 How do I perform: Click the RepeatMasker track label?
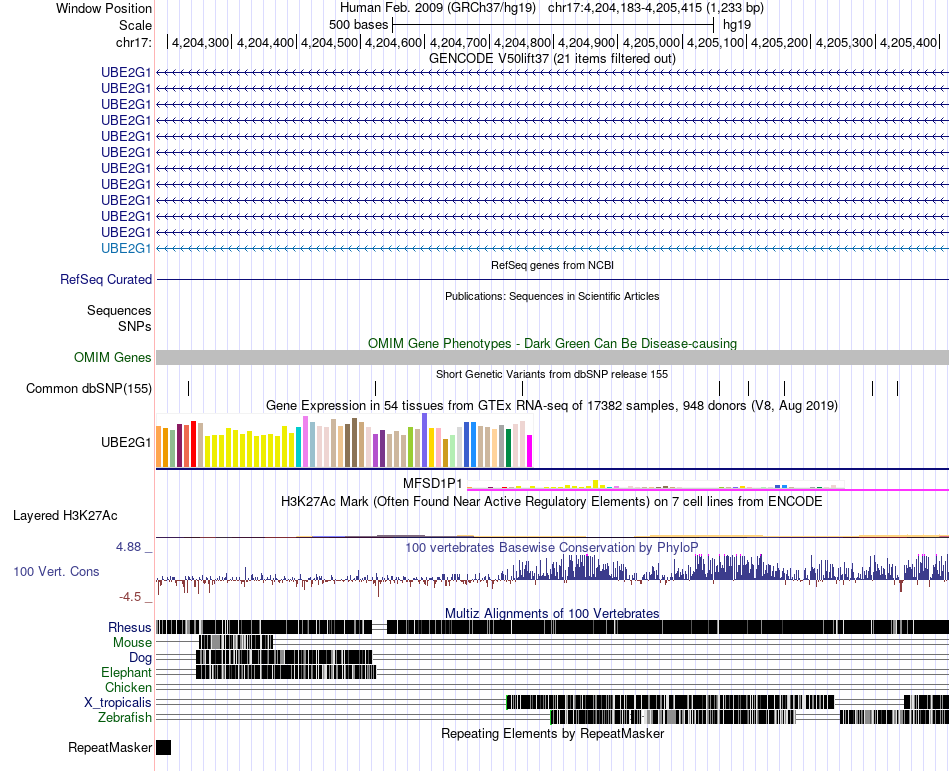click(x=110, y=747)
